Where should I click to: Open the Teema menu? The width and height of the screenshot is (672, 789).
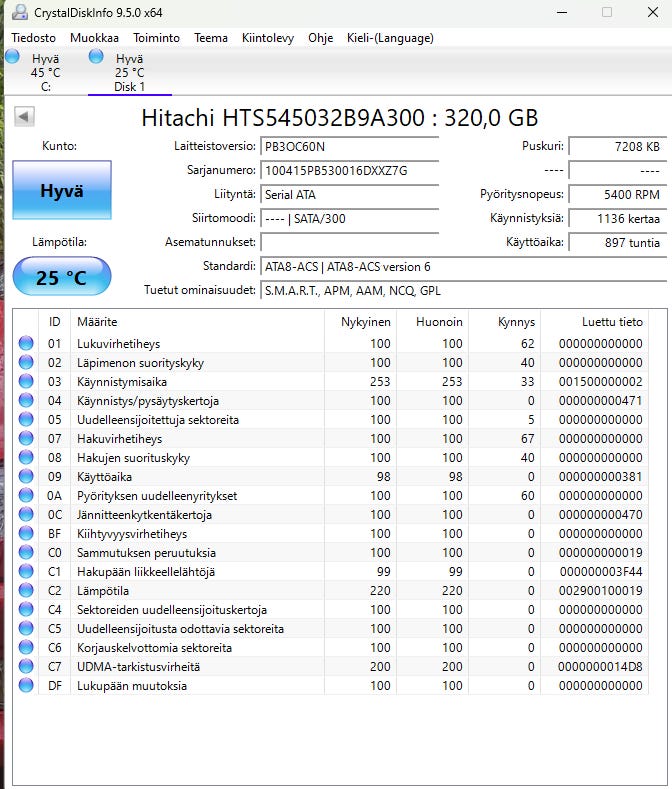coord(210,38)
